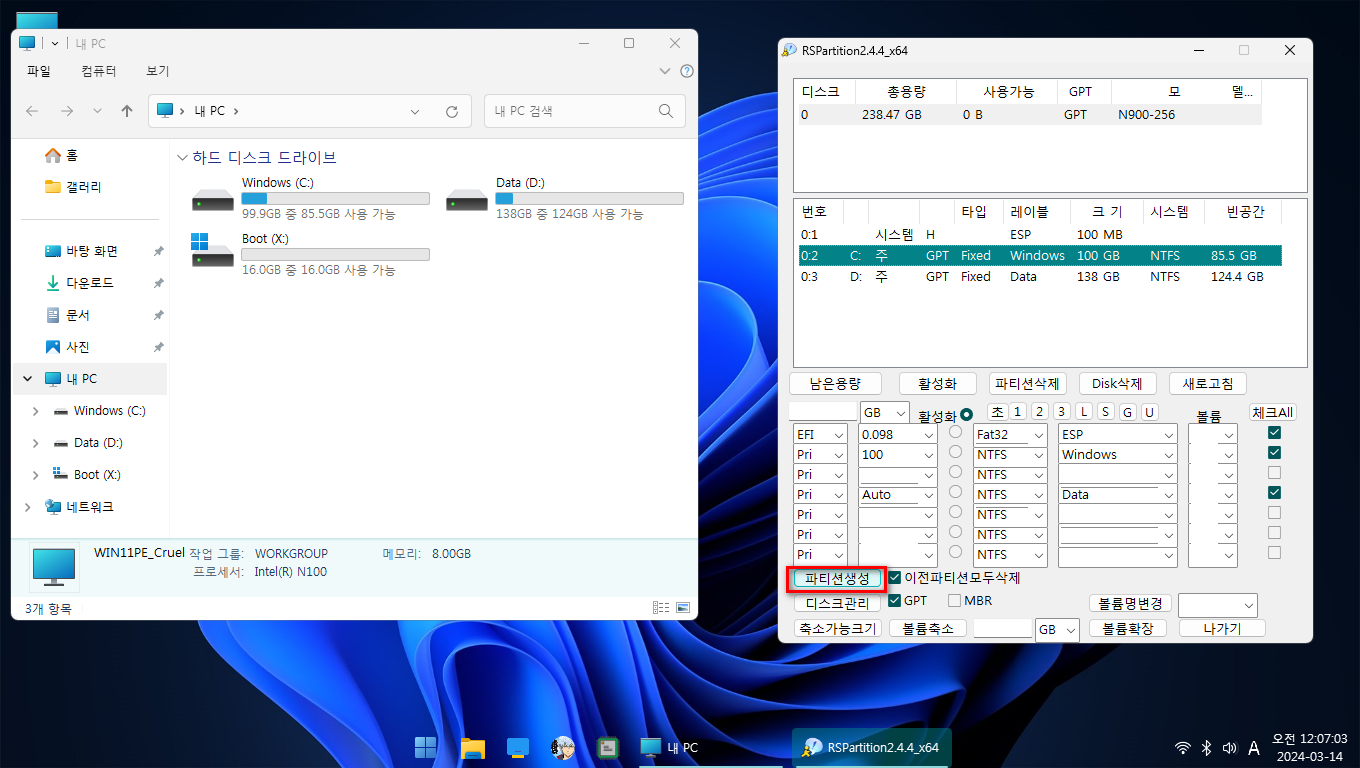Click the up-one-level arrow in Explorer
This screenshot has height=768, width=1360.
tap(127, 111)
